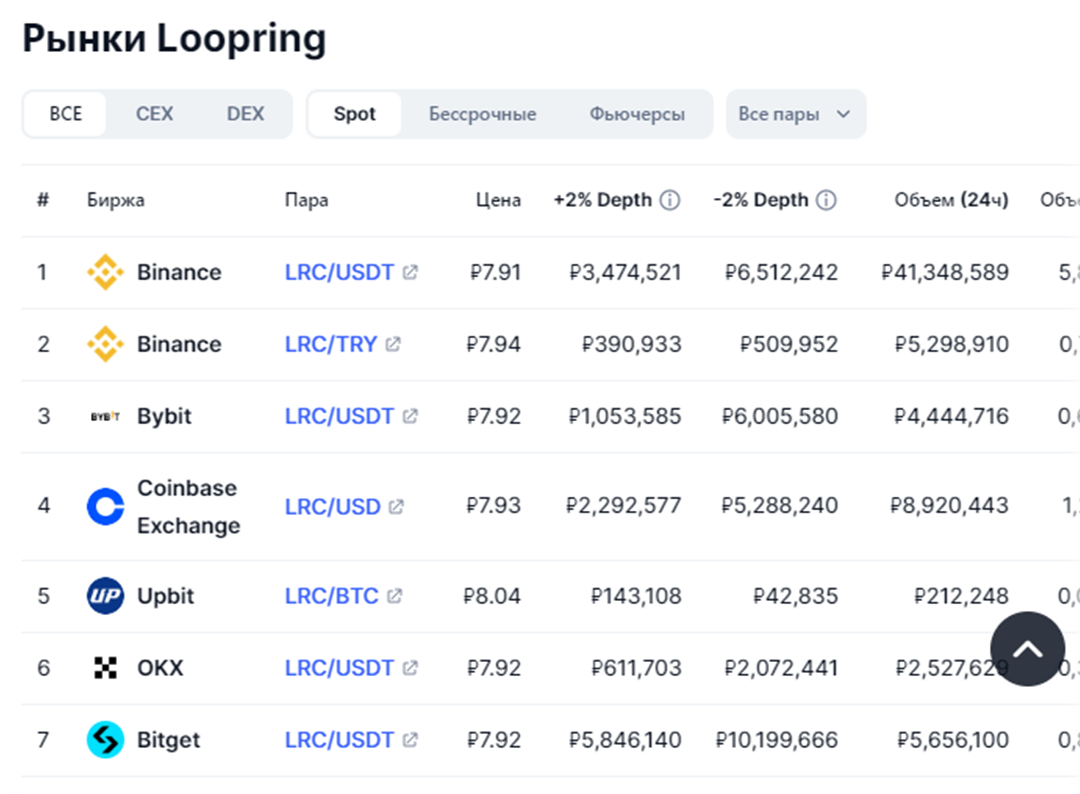Click the info icon next to +2% Depth
The height and width of the screenshot is (794, 1080).
click(x=669, y=200)
